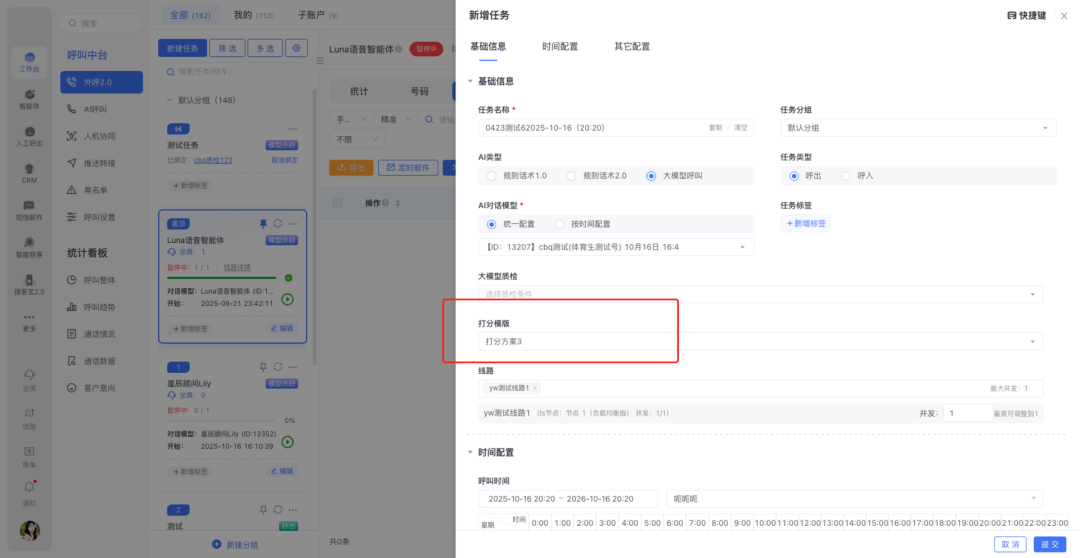Click the 快捷键 shortcut icon in dialog header

(1012, 16)
